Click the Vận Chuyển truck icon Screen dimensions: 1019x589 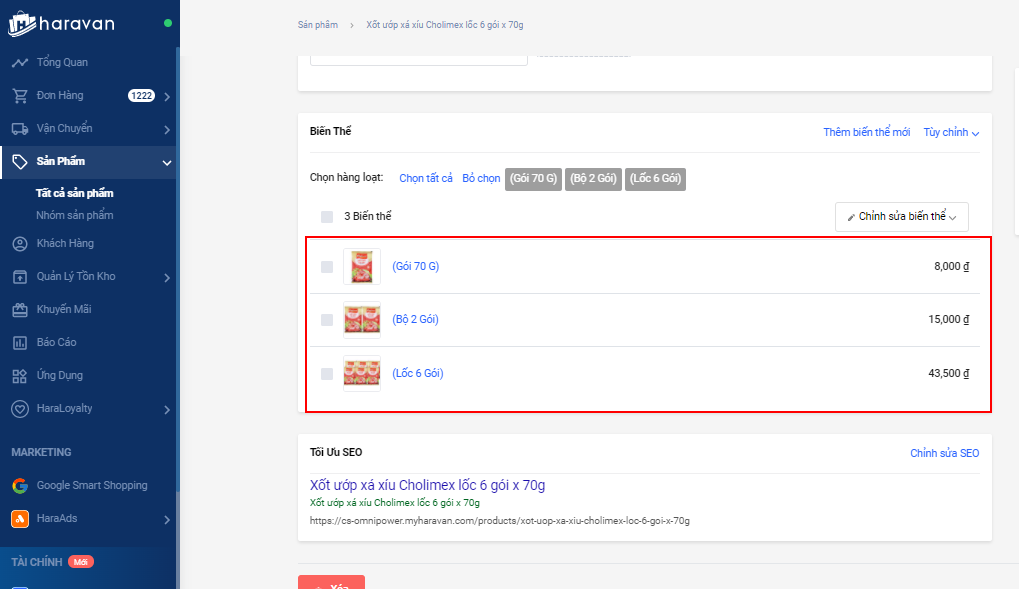[19, 129]
